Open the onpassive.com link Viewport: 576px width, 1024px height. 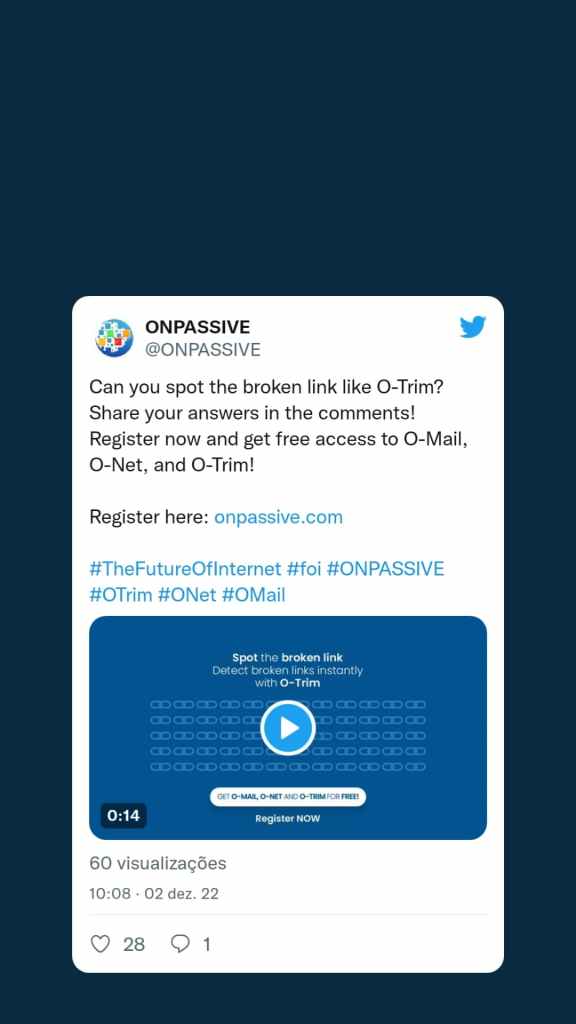click(278, 517)
